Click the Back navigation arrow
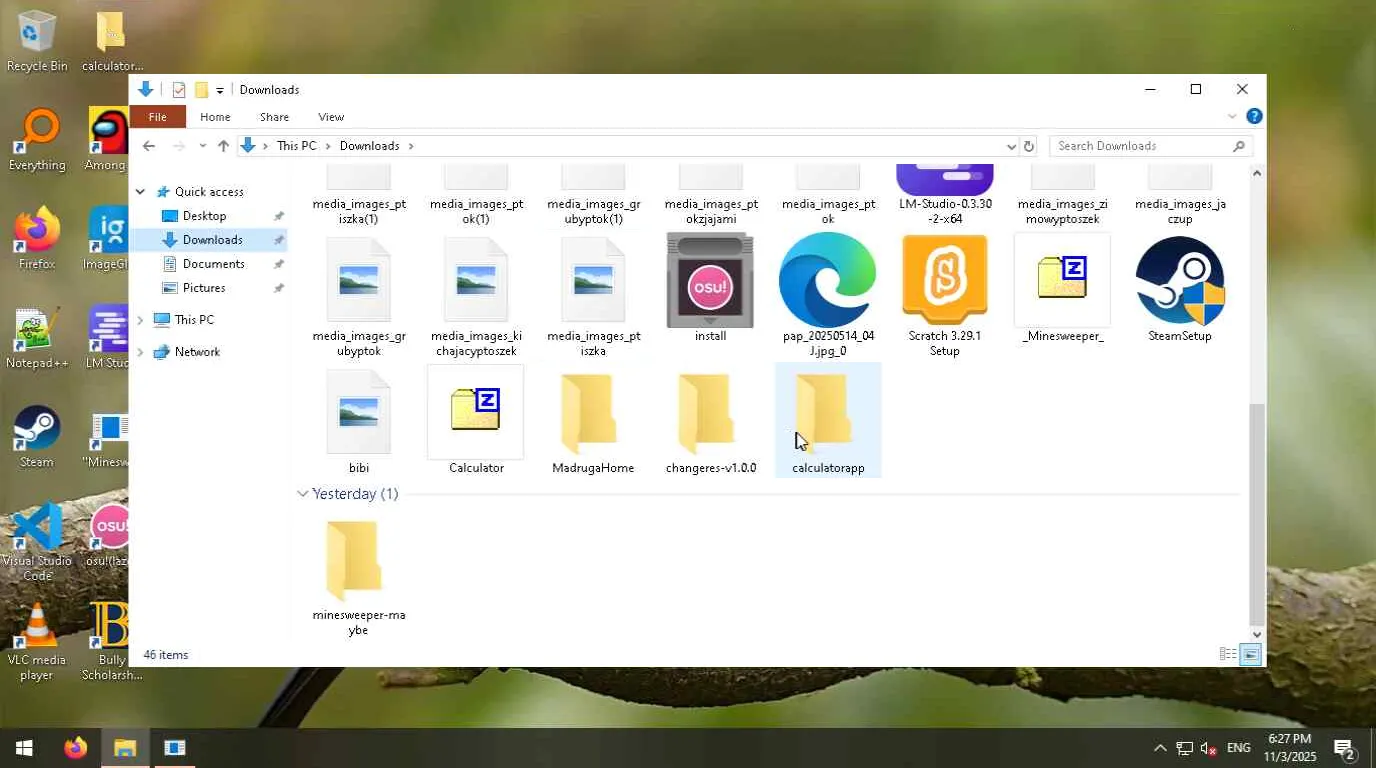Viewport: 1376px width, 768px height. 149,146
